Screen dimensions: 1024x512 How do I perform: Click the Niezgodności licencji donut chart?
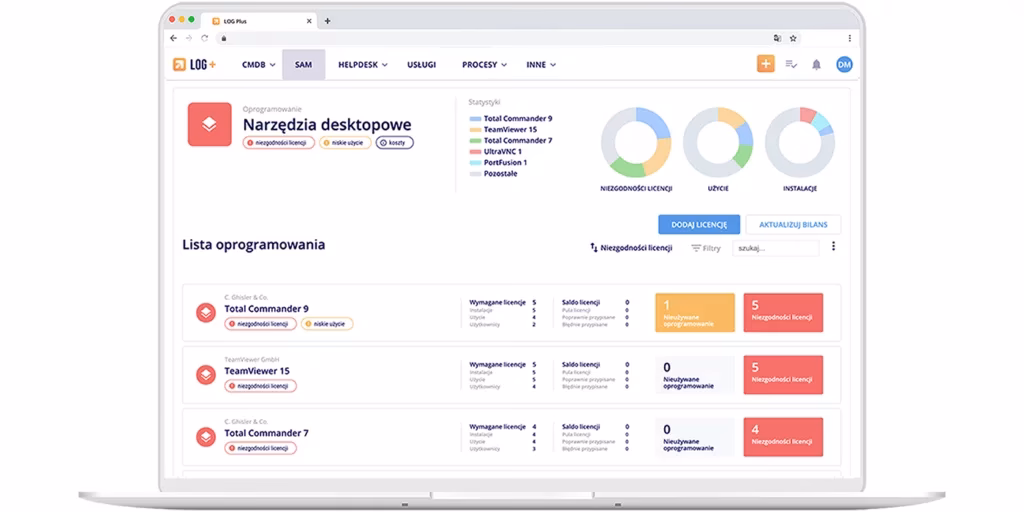click(x=636, y=142)
